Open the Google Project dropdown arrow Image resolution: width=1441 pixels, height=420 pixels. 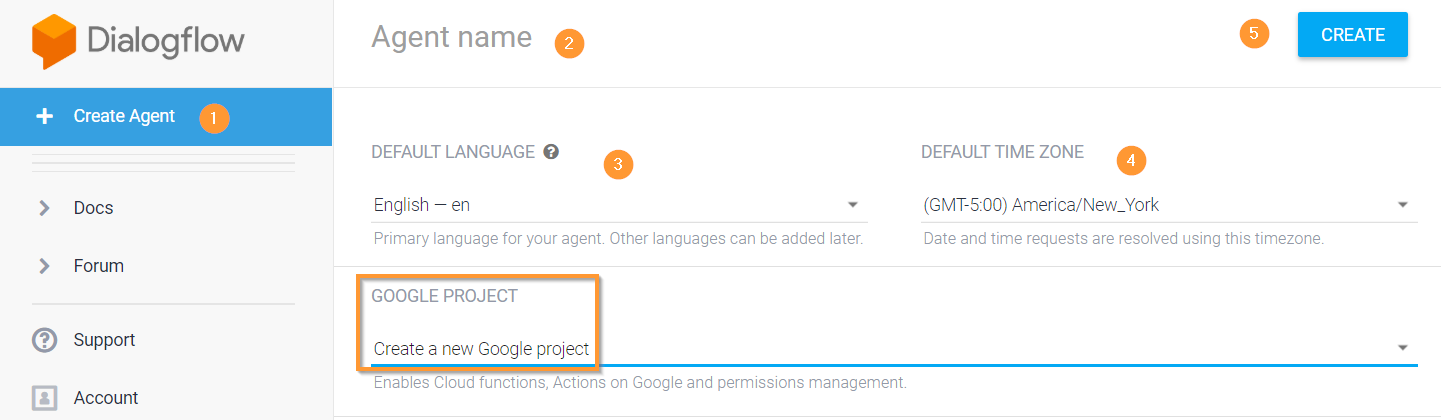click(1403, 348)
